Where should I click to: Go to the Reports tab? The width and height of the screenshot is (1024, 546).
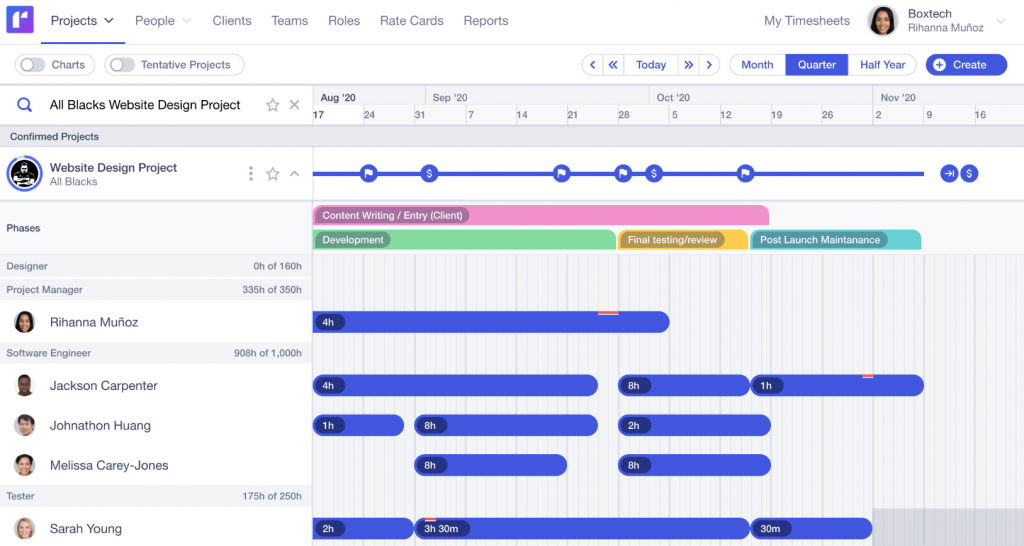[486, 21]
